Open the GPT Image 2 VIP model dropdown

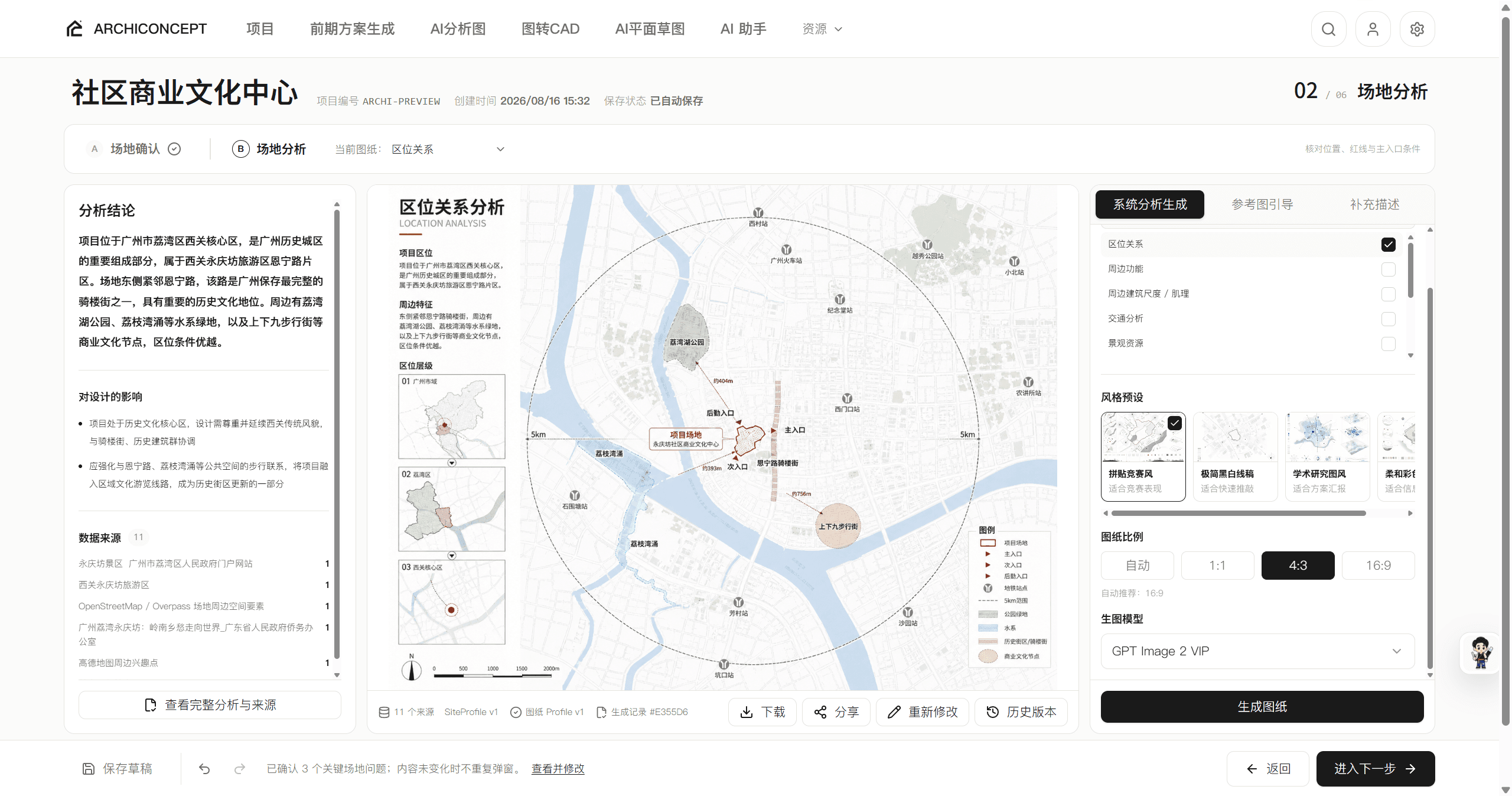coord(1257,651)
